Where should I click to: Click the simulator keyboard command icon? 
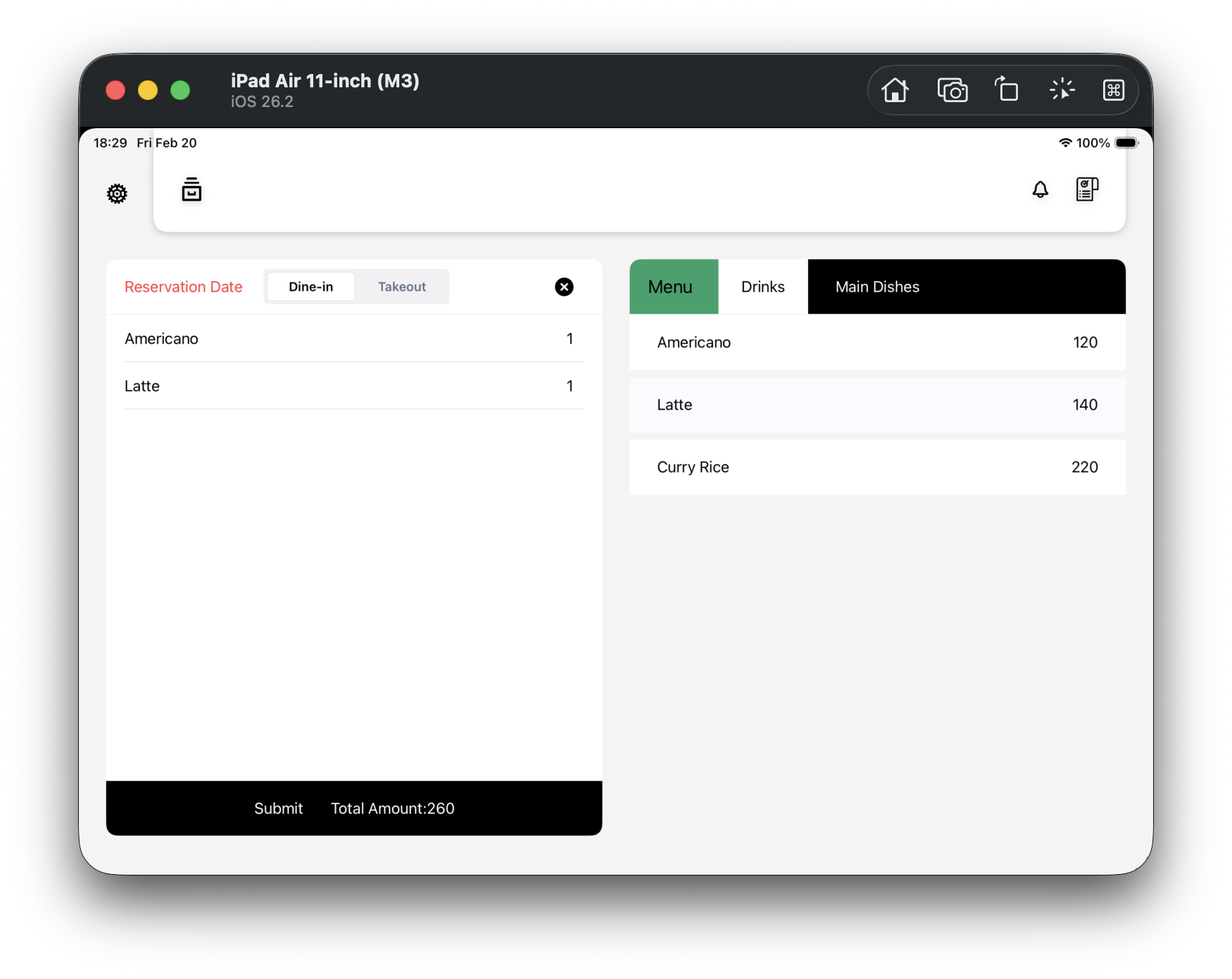(1113, 90)
